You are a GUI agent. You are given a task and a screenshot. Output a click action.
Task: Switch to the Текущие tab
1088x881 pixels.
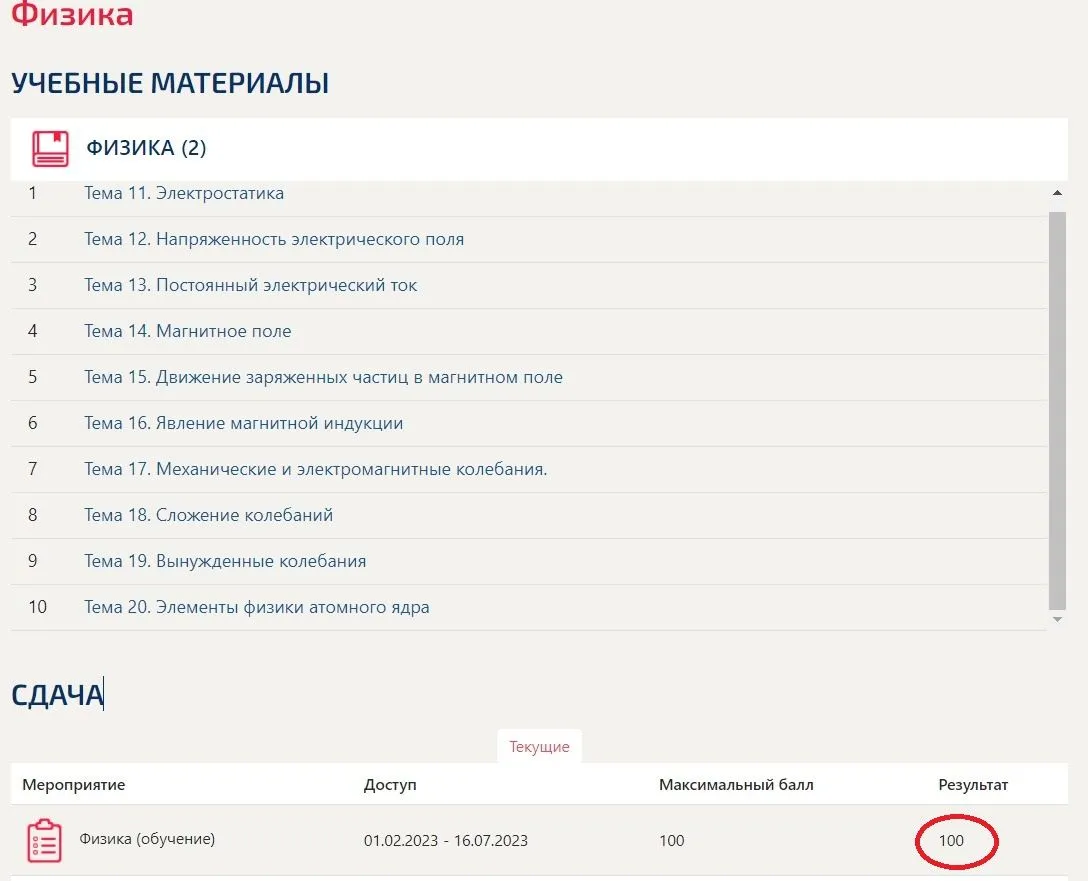click(539, 747)
